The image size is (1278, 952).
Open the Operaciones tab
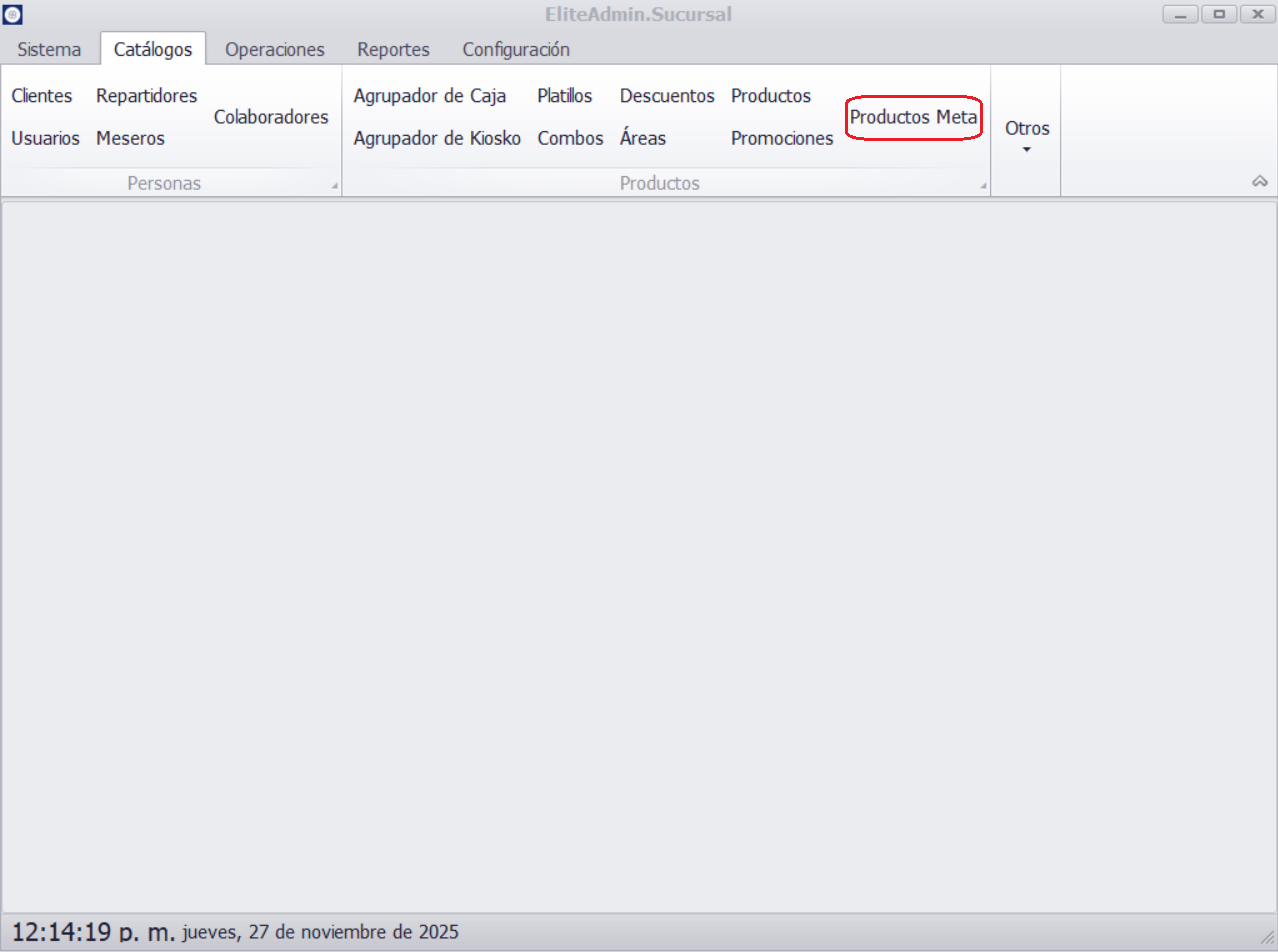tap(274, 49)
